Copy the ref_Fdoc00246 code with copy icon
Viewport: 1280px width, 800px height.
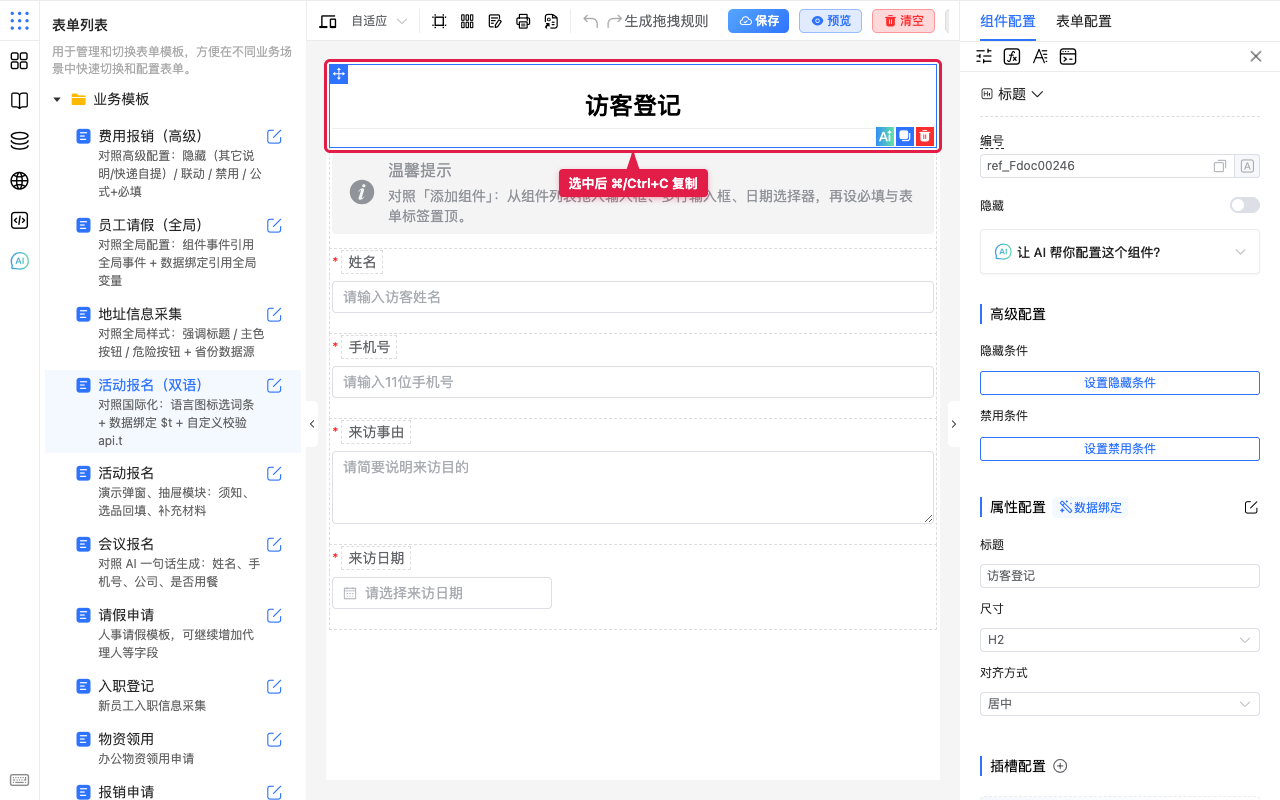1220,166
